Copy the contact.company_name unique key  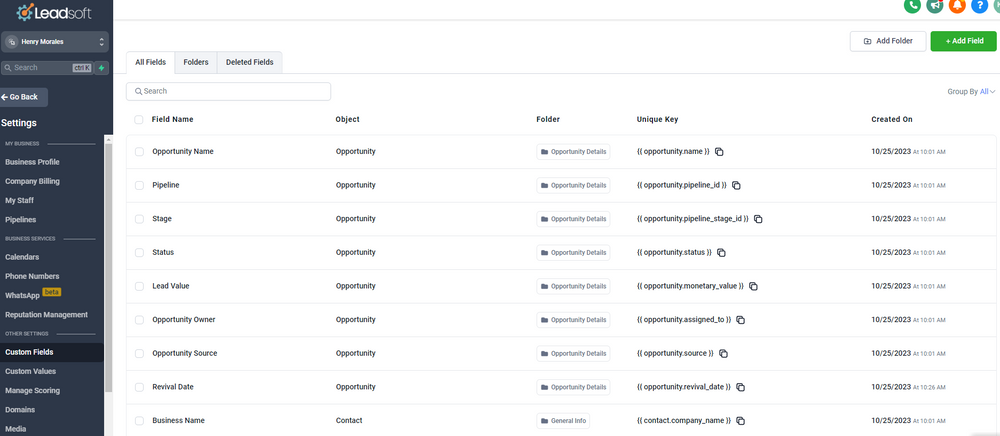pyautogui.click(x=741, y=421)
